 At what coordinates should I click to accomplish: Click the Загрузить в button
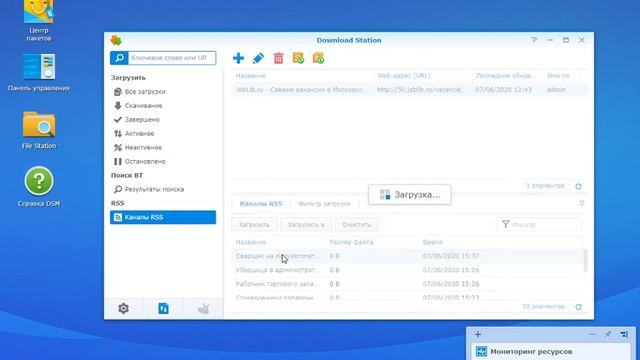coord(306,224)
